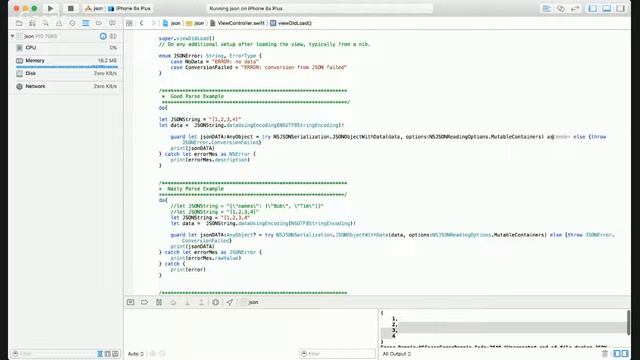Toggle the Debug area panel
Screen dimensions: 640x360
click(607, 8)
